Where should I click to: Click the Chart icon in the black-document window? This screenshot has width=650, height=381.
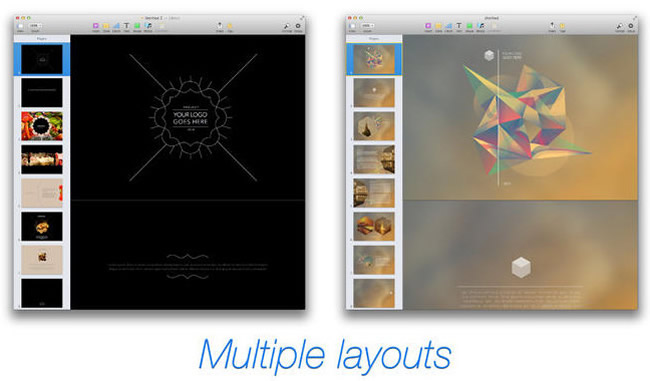point(116,26)
